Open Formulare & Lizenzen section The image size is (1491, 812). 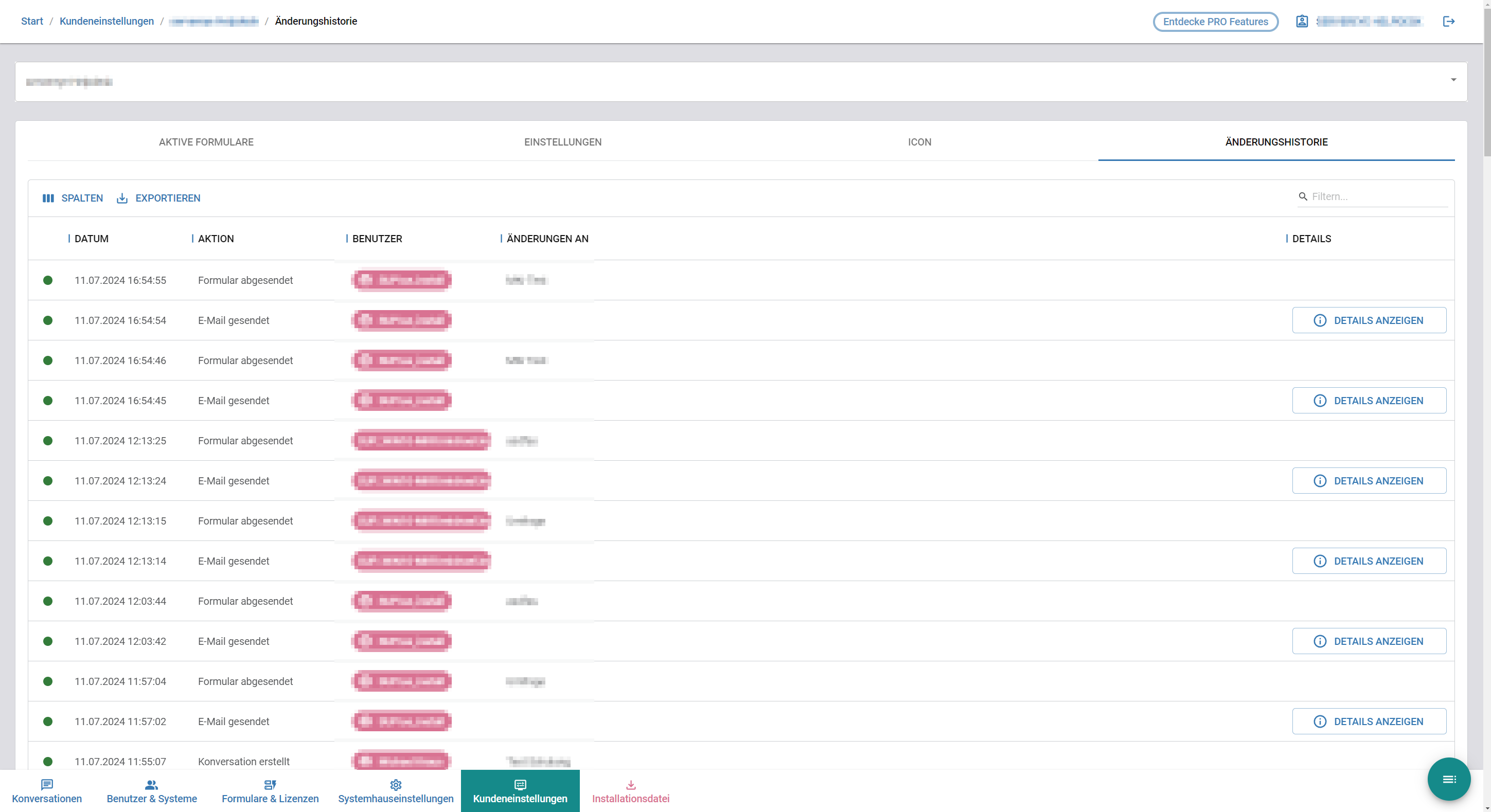[x=270, y=791]
